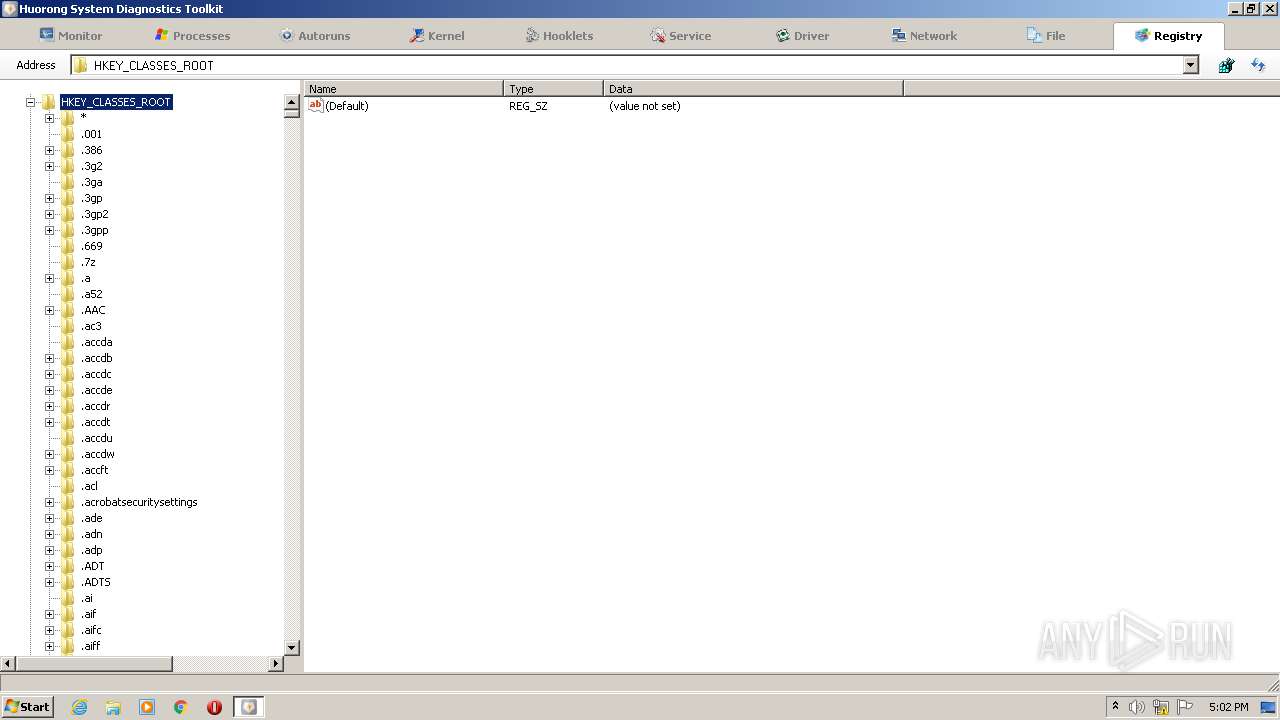Click tree scrollbar up arrow
The height and width of the screenshot is (720, 1280).
coord(292,102)
